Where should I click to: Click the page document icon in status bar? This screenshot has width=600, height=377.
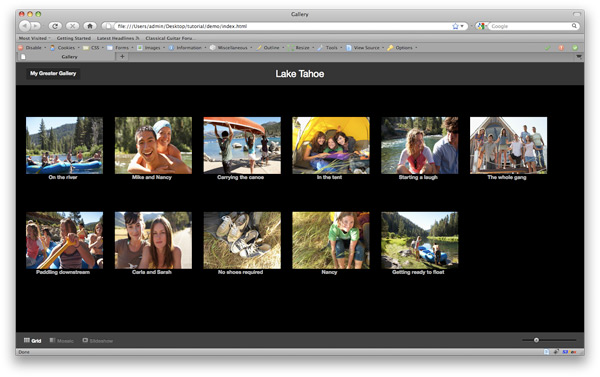tap(546, 352)
